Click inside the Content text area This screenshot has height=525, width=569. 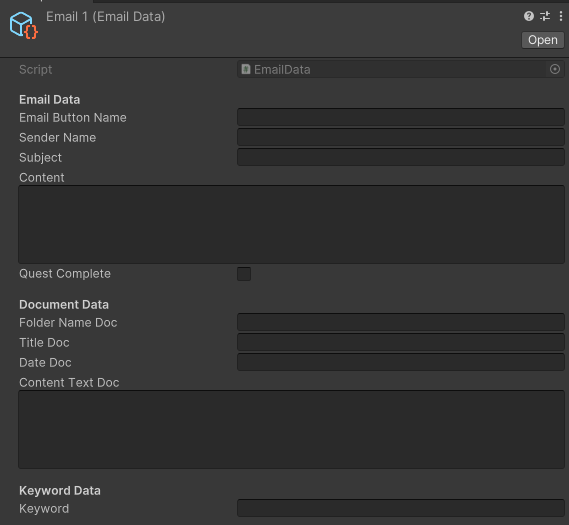pos(291,224)
